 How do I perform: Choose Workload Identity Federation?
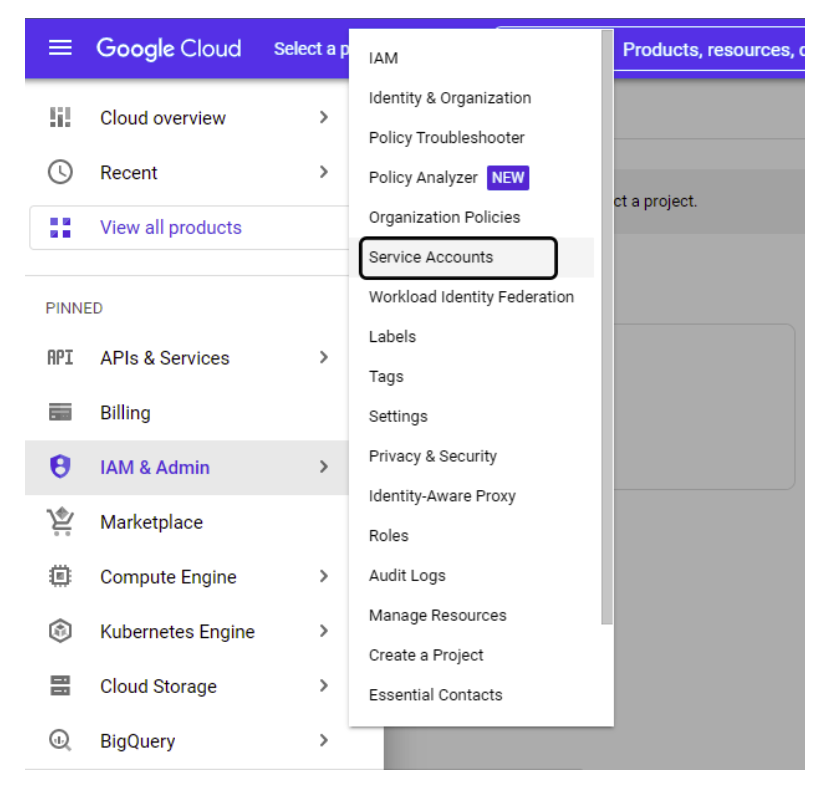pos(471,297)
